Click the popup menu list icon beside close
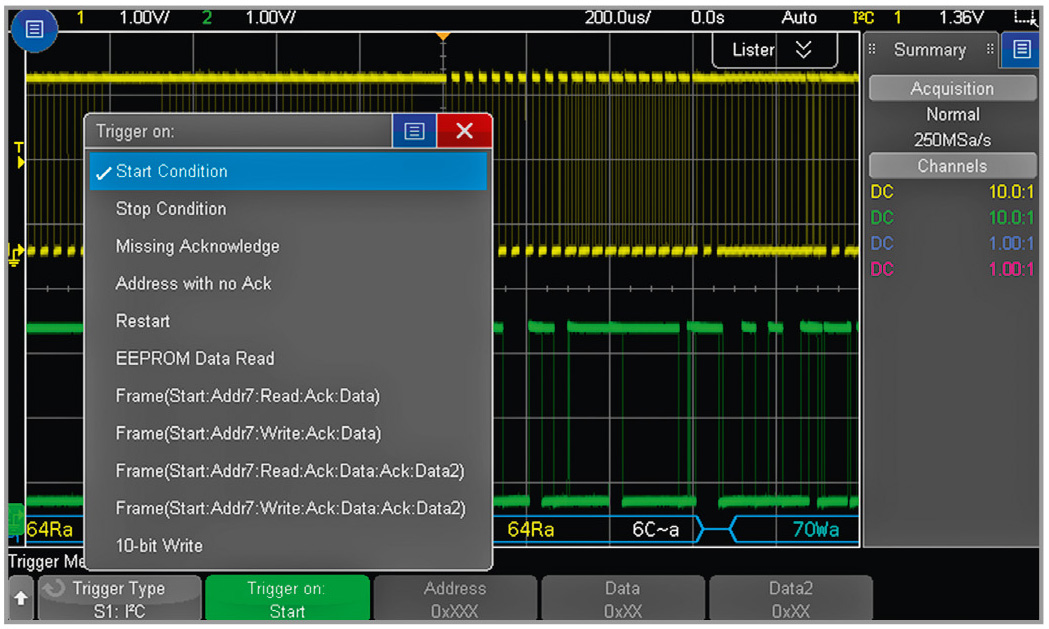Viewport: 1049px width, 629px height. pyautogui.click(x=414, y=131)
